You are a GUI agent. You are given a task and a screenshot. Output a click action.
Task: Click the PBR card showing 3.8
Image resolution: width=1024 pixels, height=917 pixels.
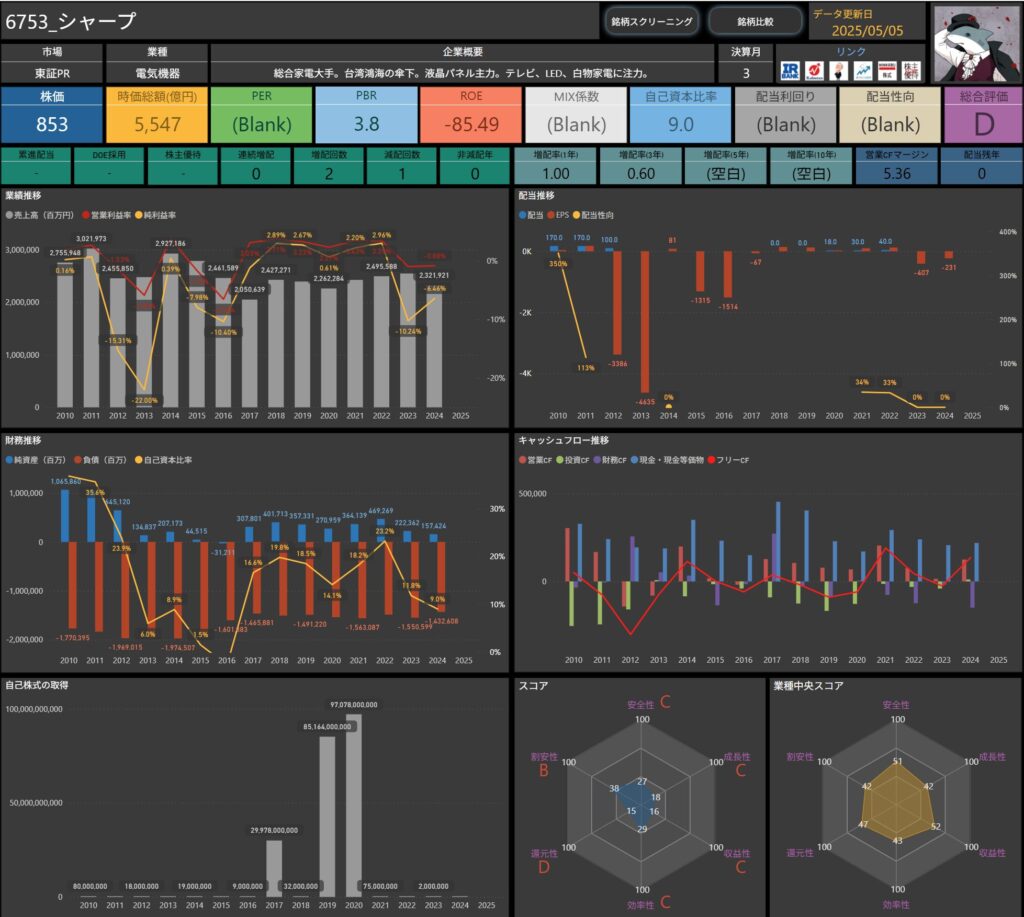click(366, 115)
